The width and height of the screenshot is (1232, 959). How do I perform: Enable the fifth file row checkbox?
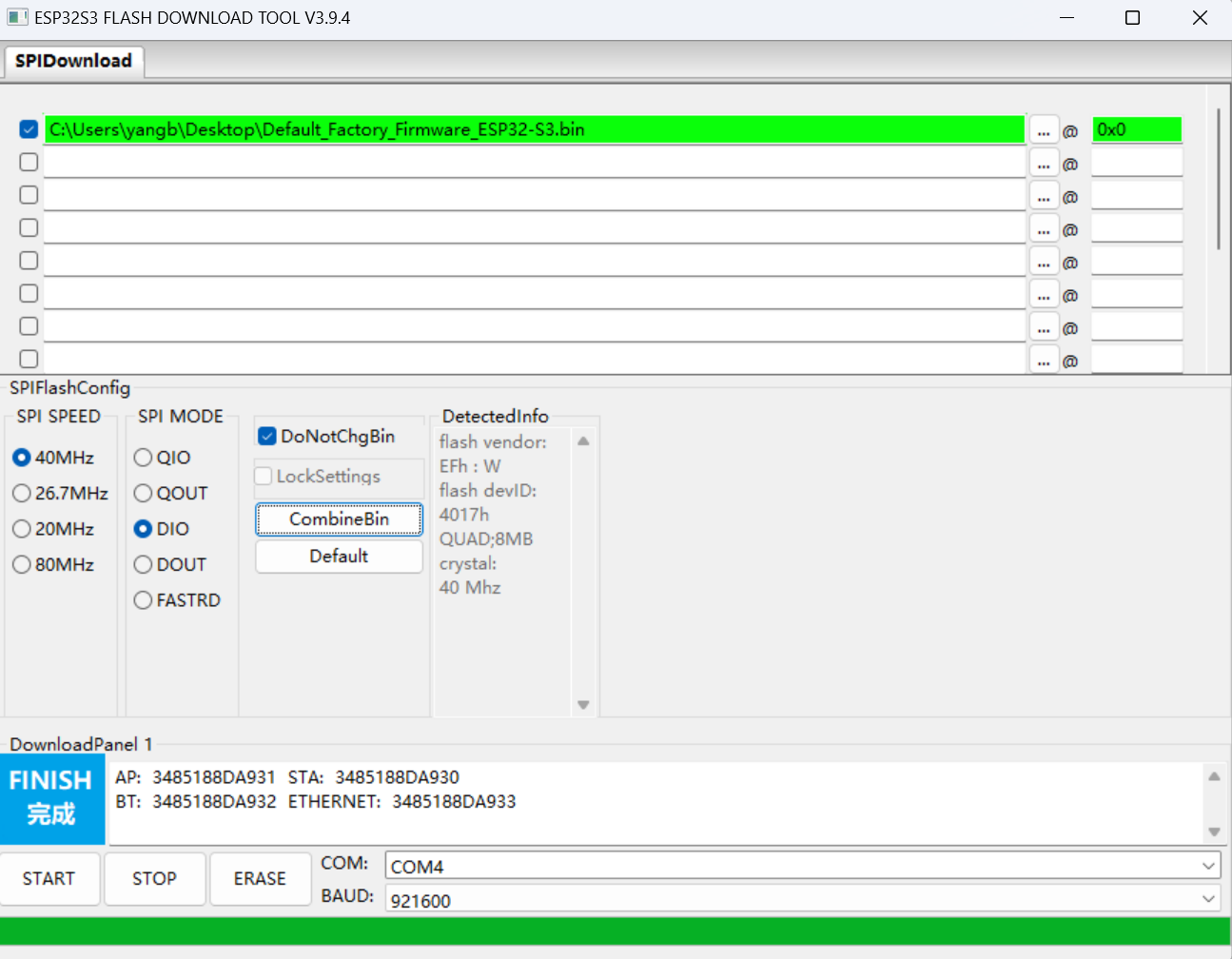29,261
